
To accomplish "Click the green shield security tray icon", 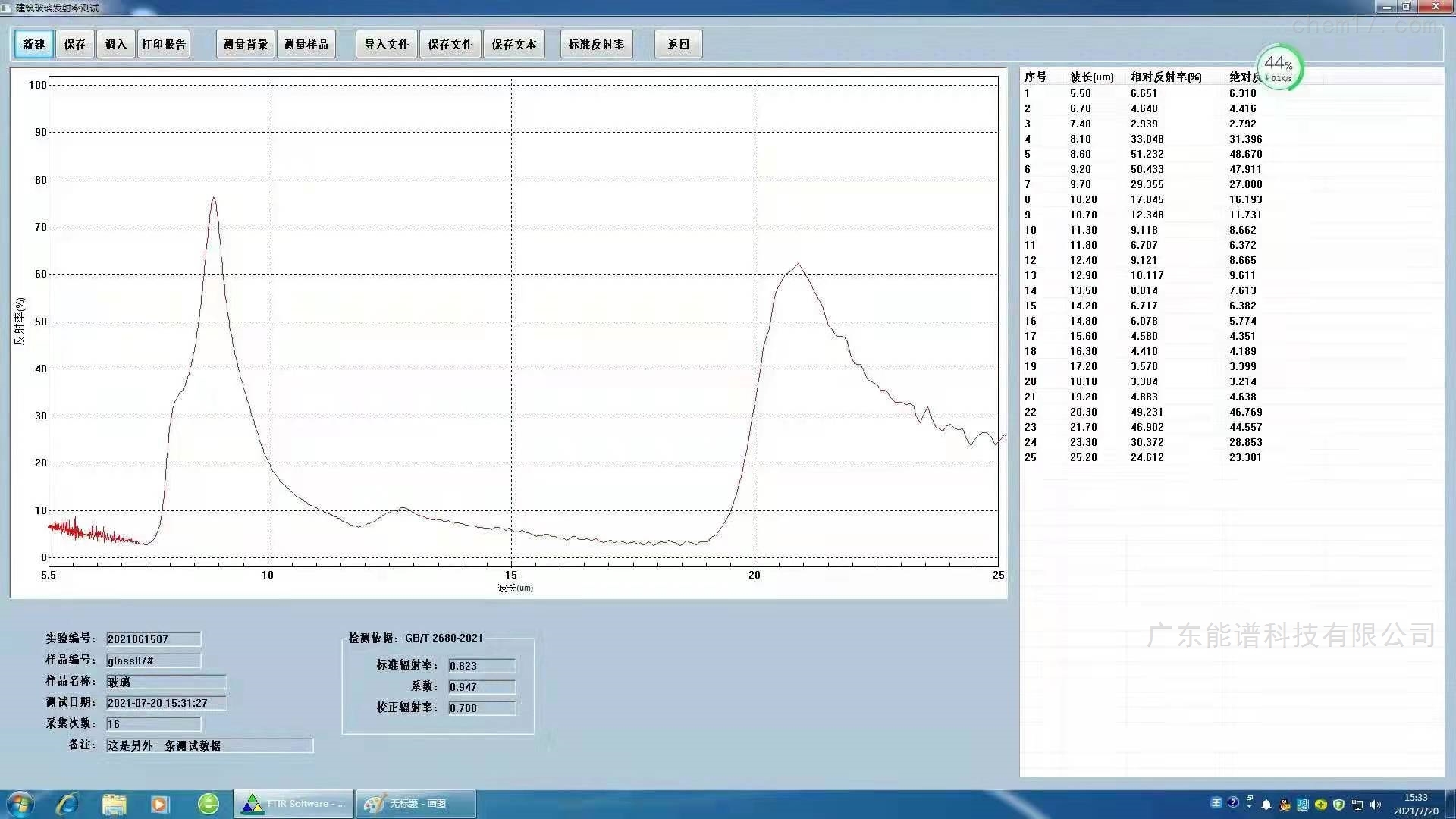I will click(1338, 805).
